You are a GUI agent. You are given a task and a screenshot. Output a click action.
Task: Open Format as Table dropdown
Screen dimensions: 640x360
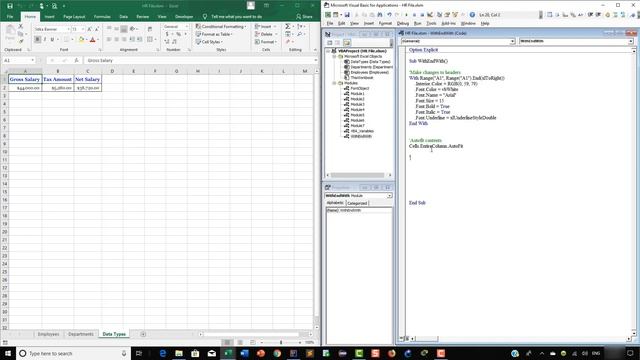(214, 34)
